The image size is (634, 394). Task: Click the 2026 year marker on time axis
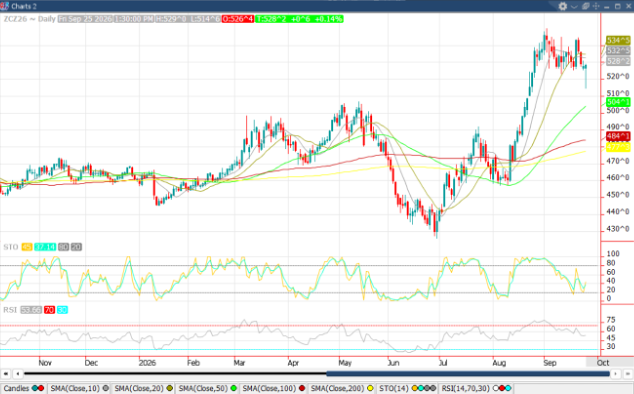pos(147,362)
